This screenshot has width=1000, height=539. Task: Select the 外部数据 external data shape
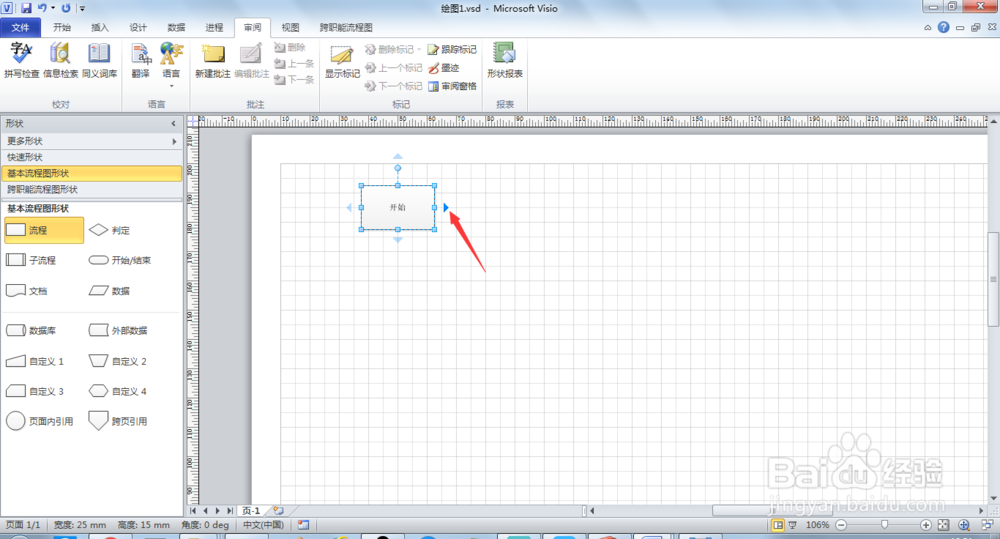pyautogui.click(x=118, y=330)
